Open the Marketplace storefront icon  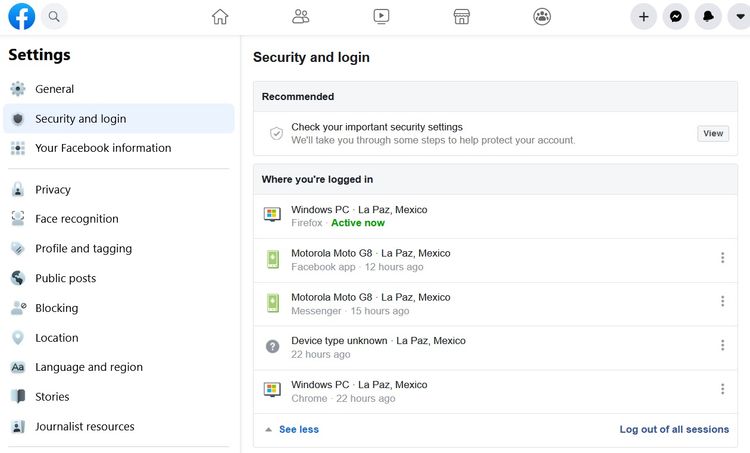click(462, 17)
